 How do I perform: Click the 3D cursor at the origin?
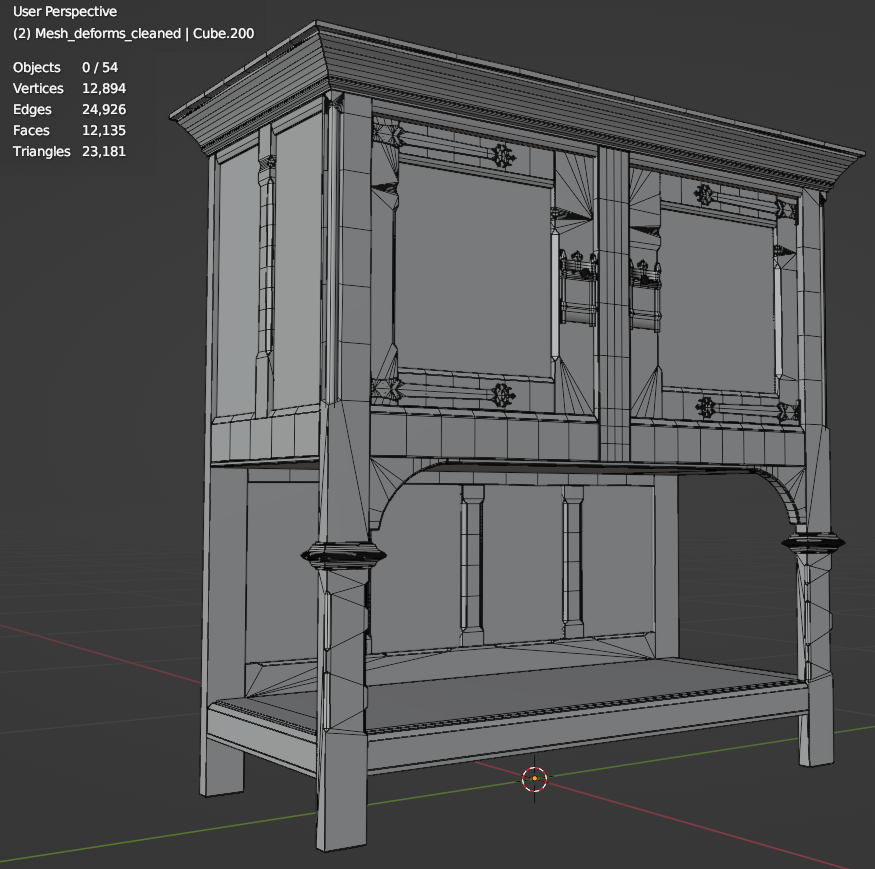[535, 778]
